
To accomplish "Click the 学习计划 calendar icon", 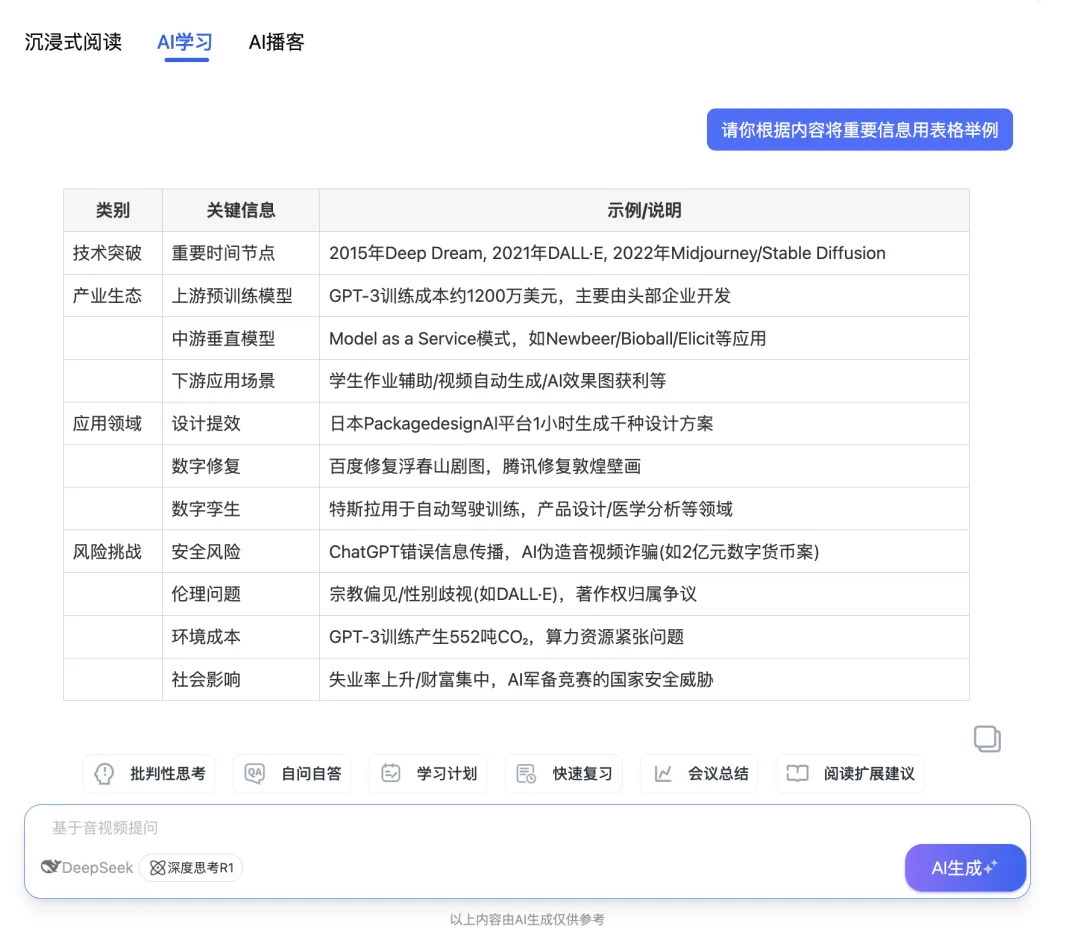I will pos(391,773).
